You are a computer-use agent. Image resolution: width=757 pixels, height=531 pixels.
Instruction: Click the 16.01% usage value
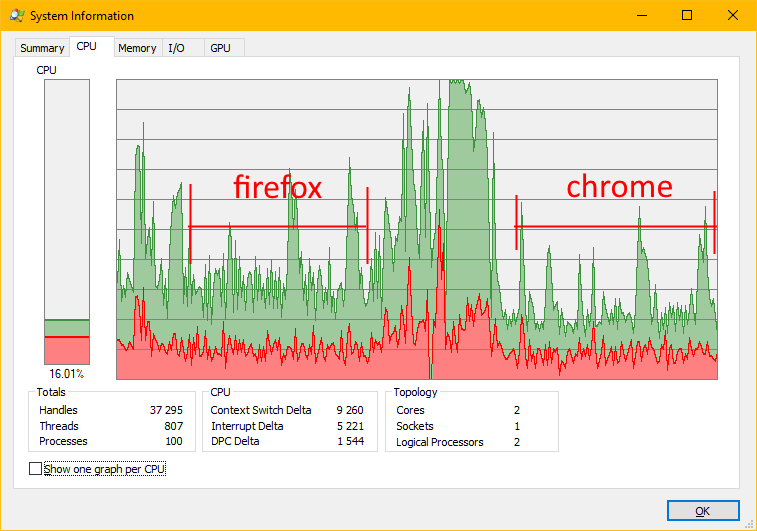67,374
